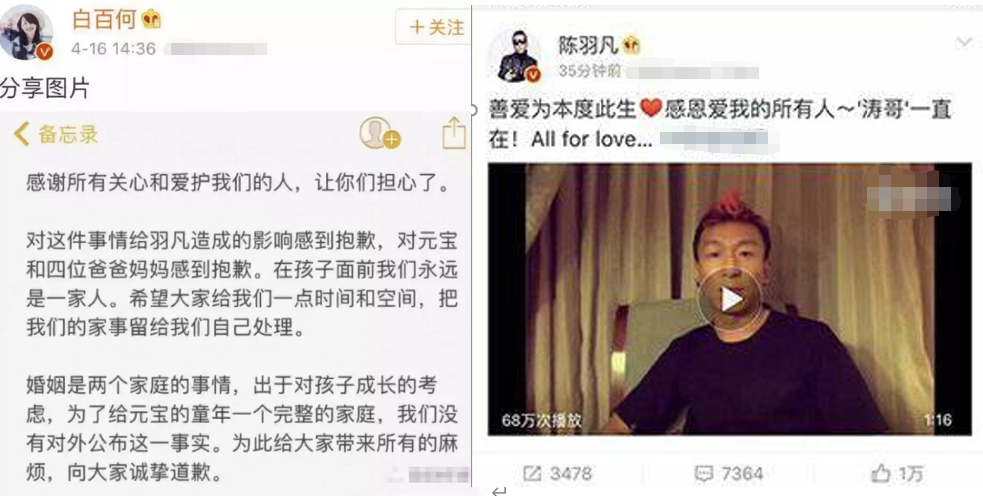The image size is (983, 496).
Task: Expand the post options chevron
Action: pyautogui.click(x=964, y=43)
